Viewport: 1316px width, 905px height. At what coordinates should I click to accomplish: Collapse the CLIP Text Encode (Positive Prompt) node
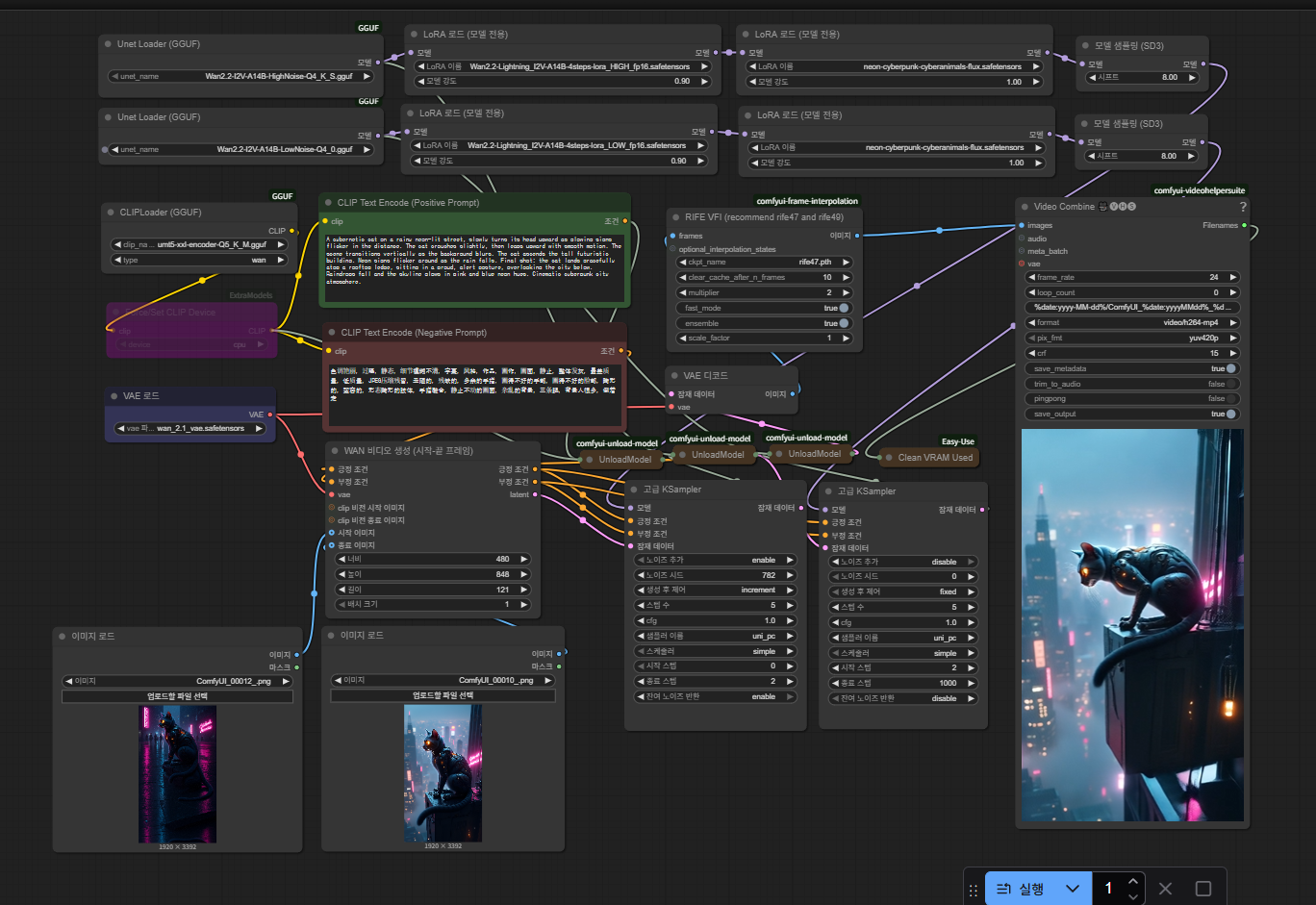pyautogui.click(x=327, y=203)
